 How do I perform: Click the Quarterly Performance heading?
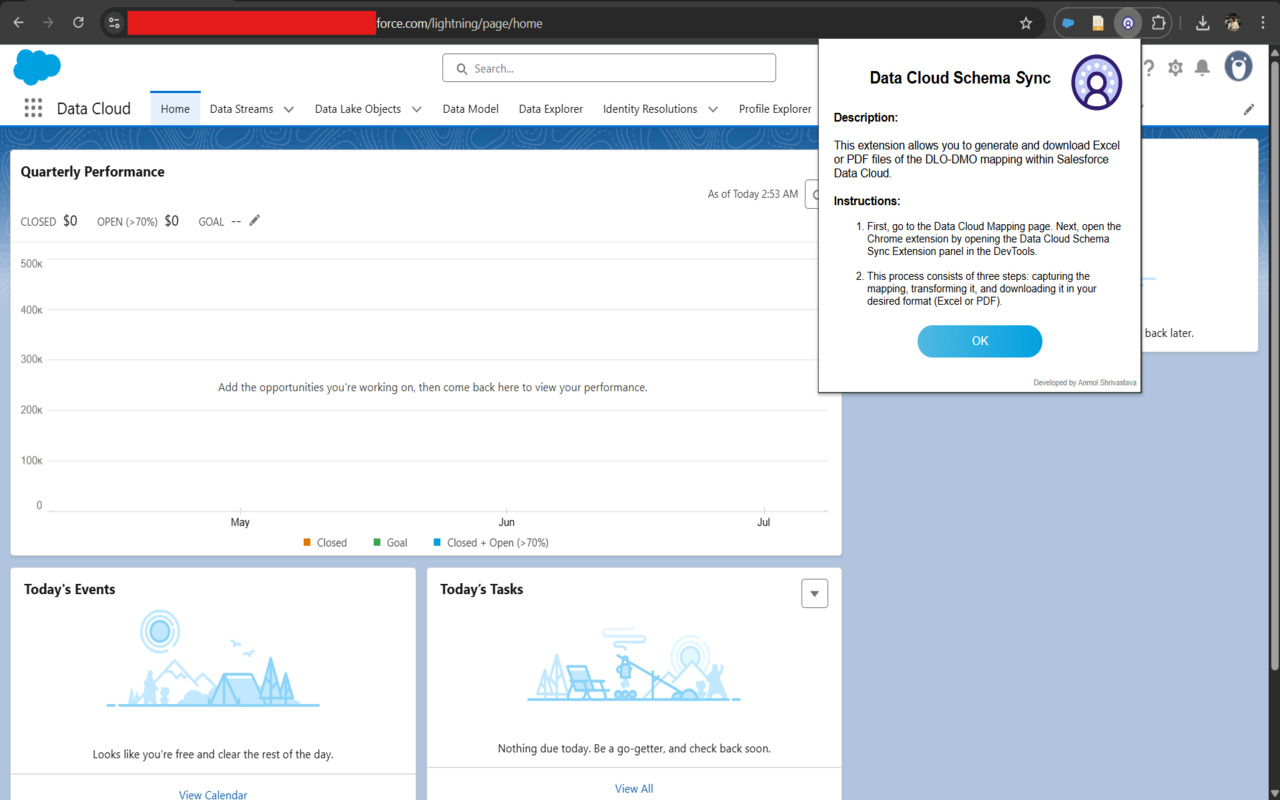pyautogui.click(x=93, y=172)
